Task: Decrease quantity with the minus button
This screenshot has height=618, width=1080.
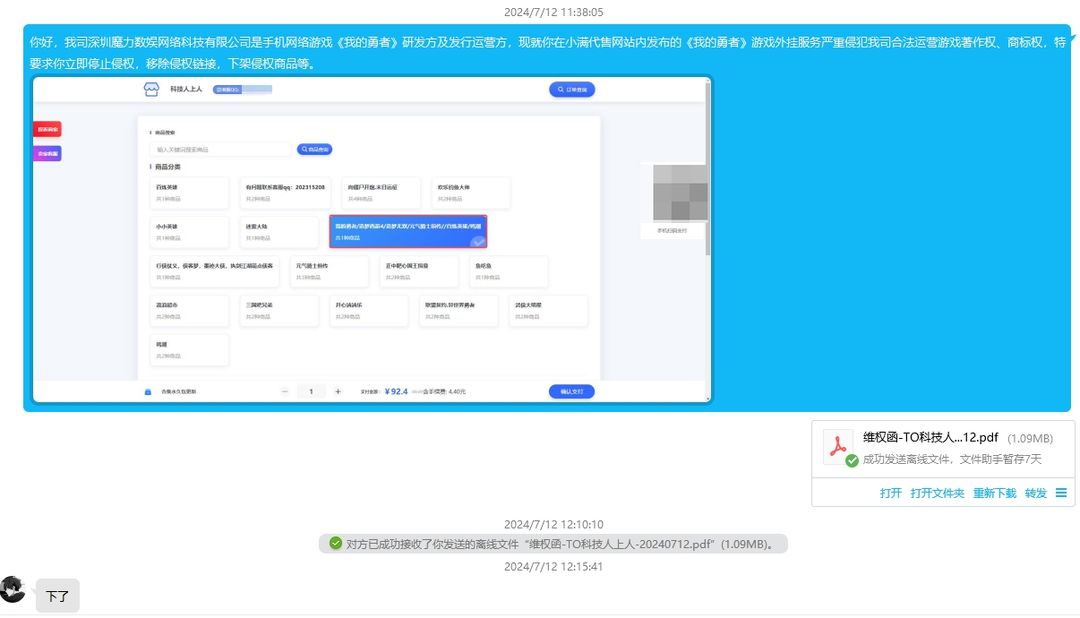Action: (x=284, y=391)
